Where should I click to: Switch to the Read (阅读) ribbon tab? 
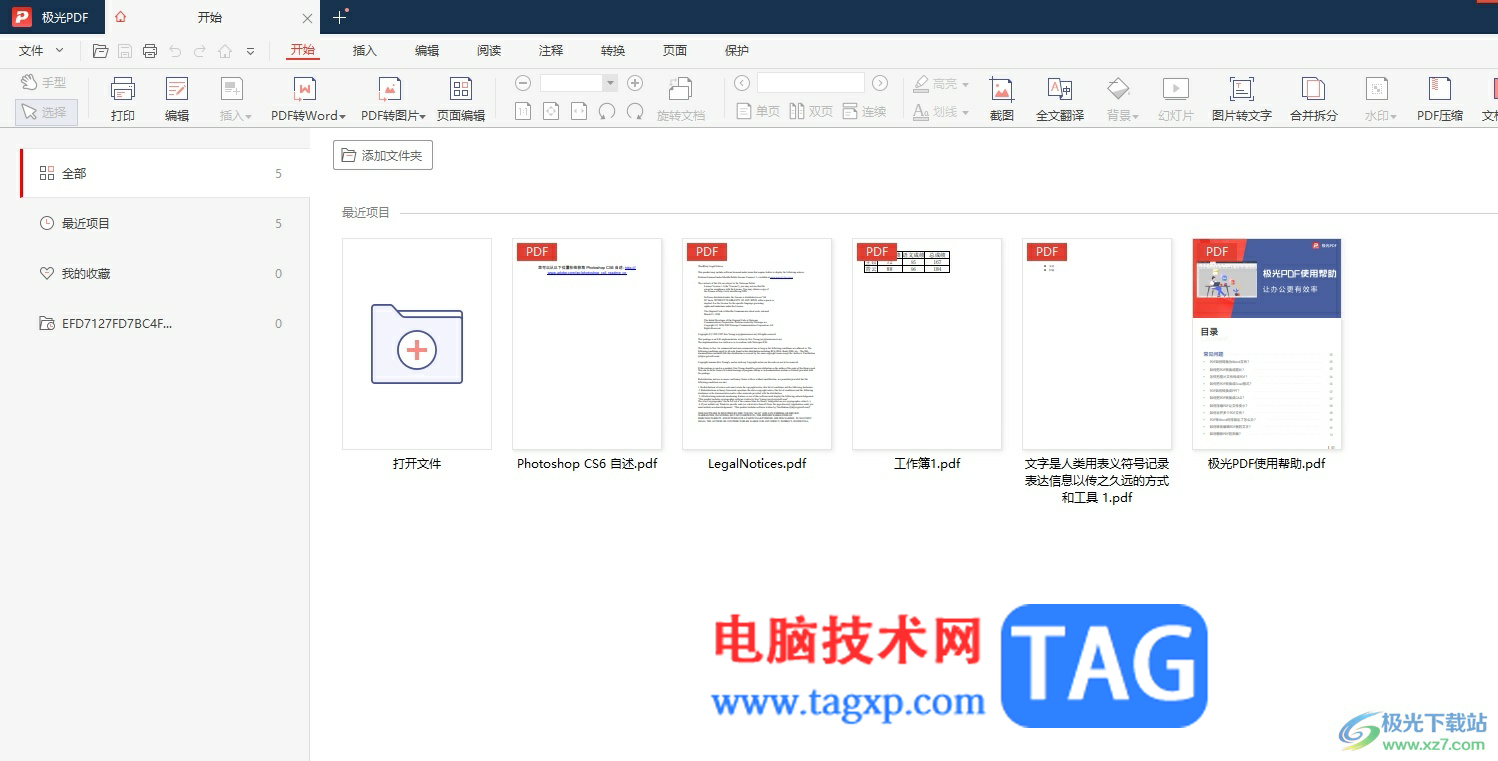(x=489, y=50)
